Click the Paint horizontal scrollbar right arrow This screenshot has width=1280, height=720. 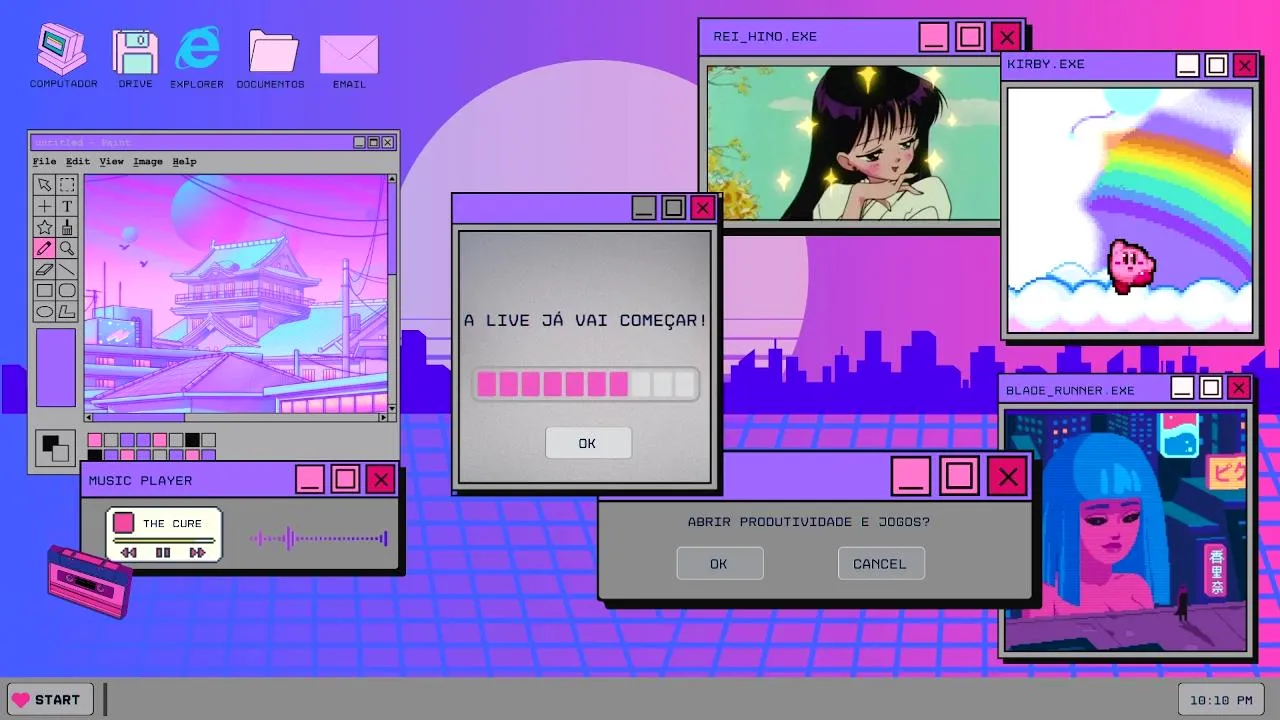(381, 417)
